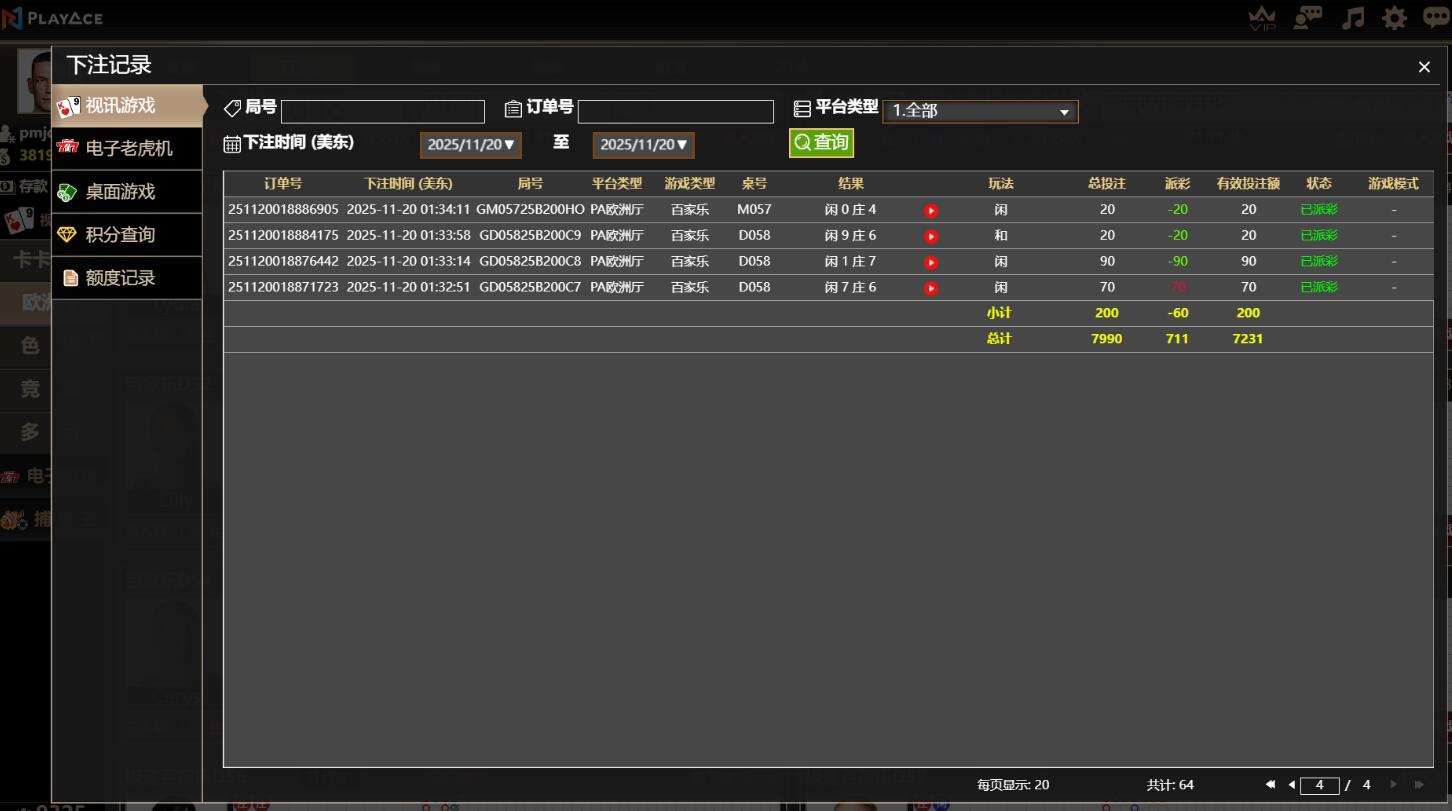
Task: Click the green 查询 search button
Action: [x=821, y=143]
